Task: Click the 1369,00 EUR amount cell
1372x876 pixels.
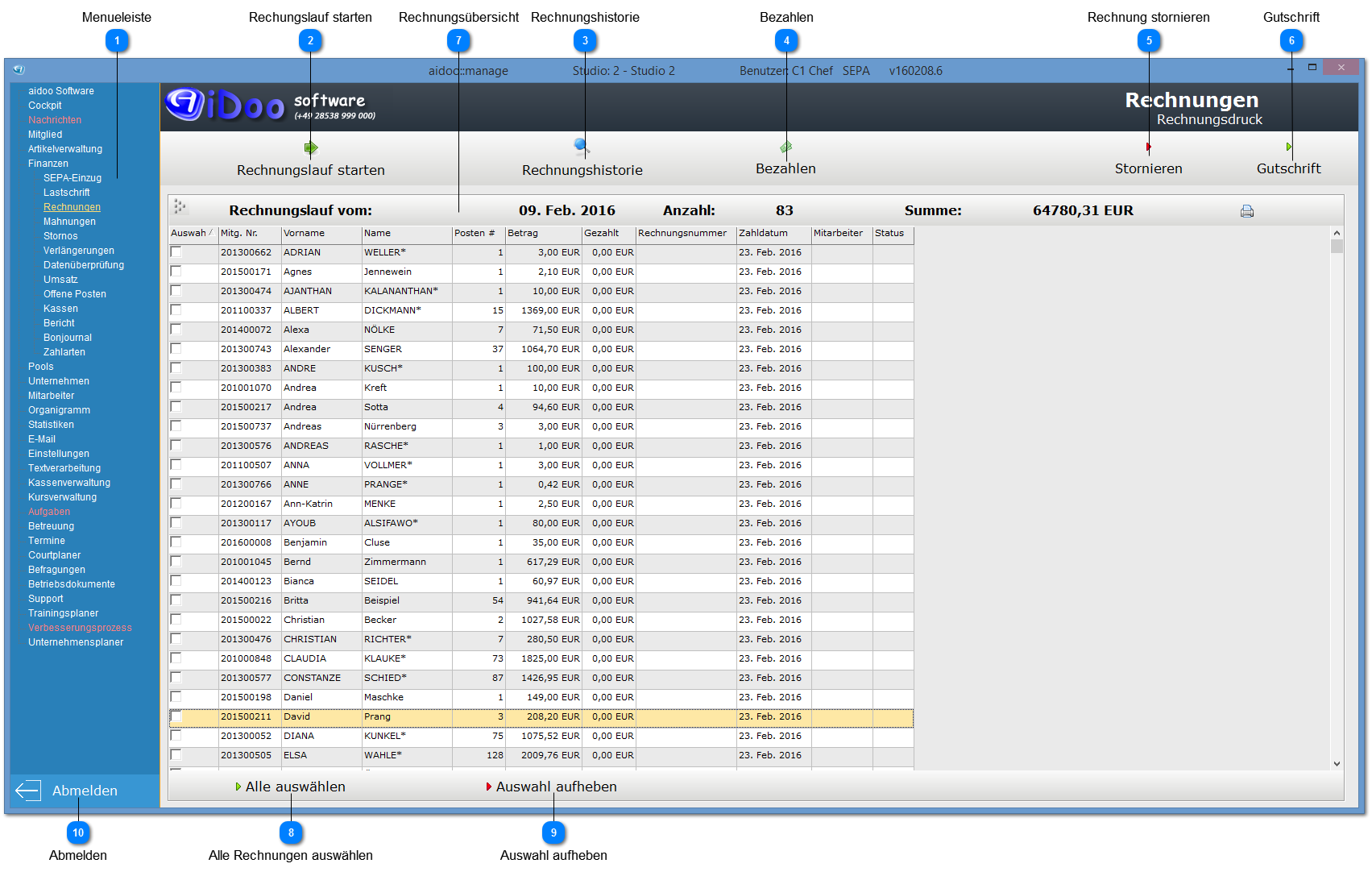Action: pyautogui.click(x=544, y=310)
